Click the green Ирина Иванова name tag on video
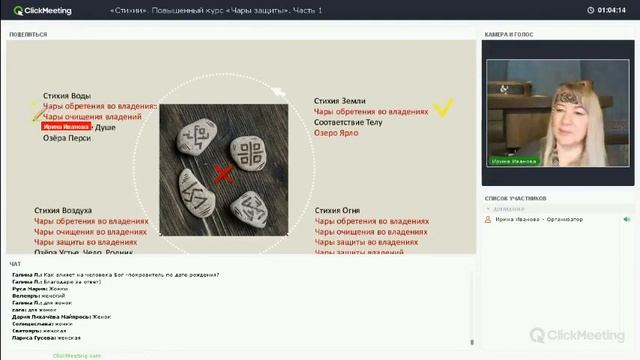 tap(514, 161)
